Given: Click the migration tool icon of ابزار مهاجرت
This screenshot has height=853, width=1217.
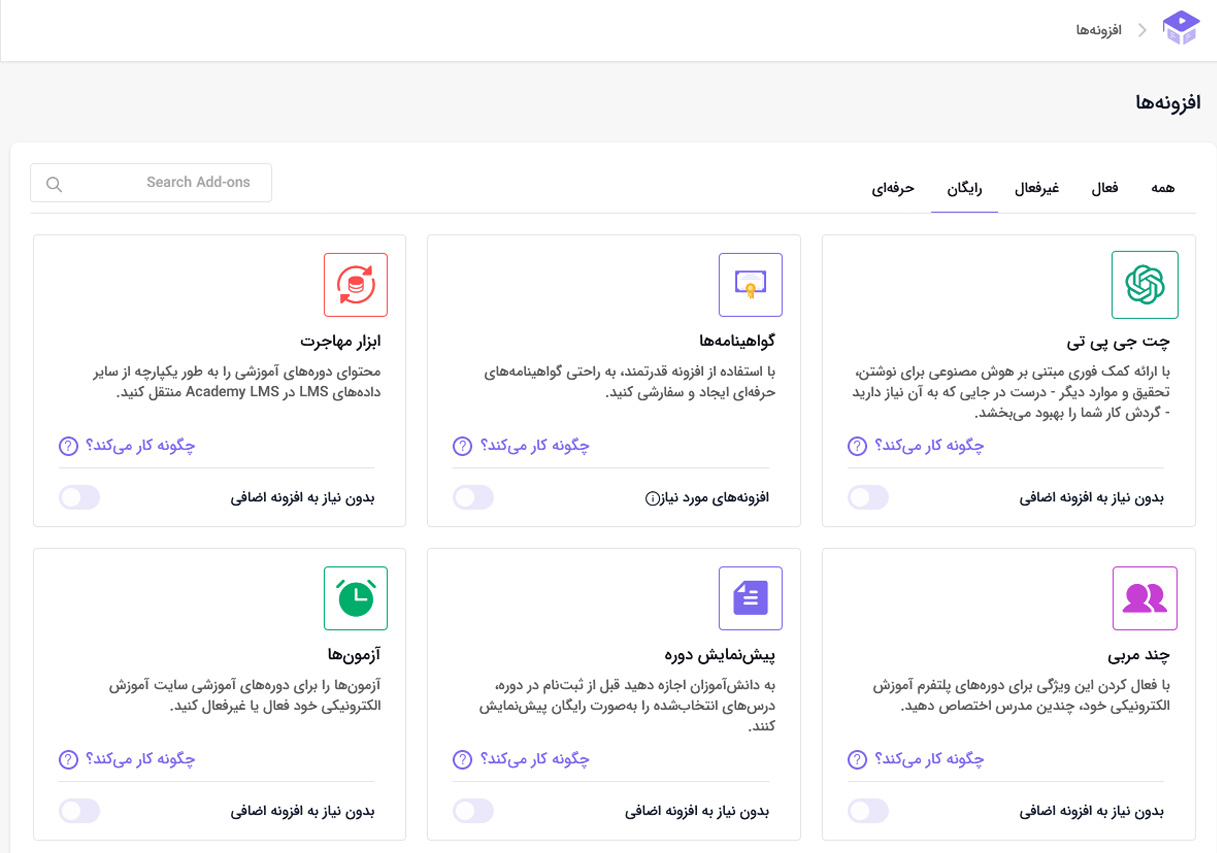Looking at the screenshot, I should 356,285.
